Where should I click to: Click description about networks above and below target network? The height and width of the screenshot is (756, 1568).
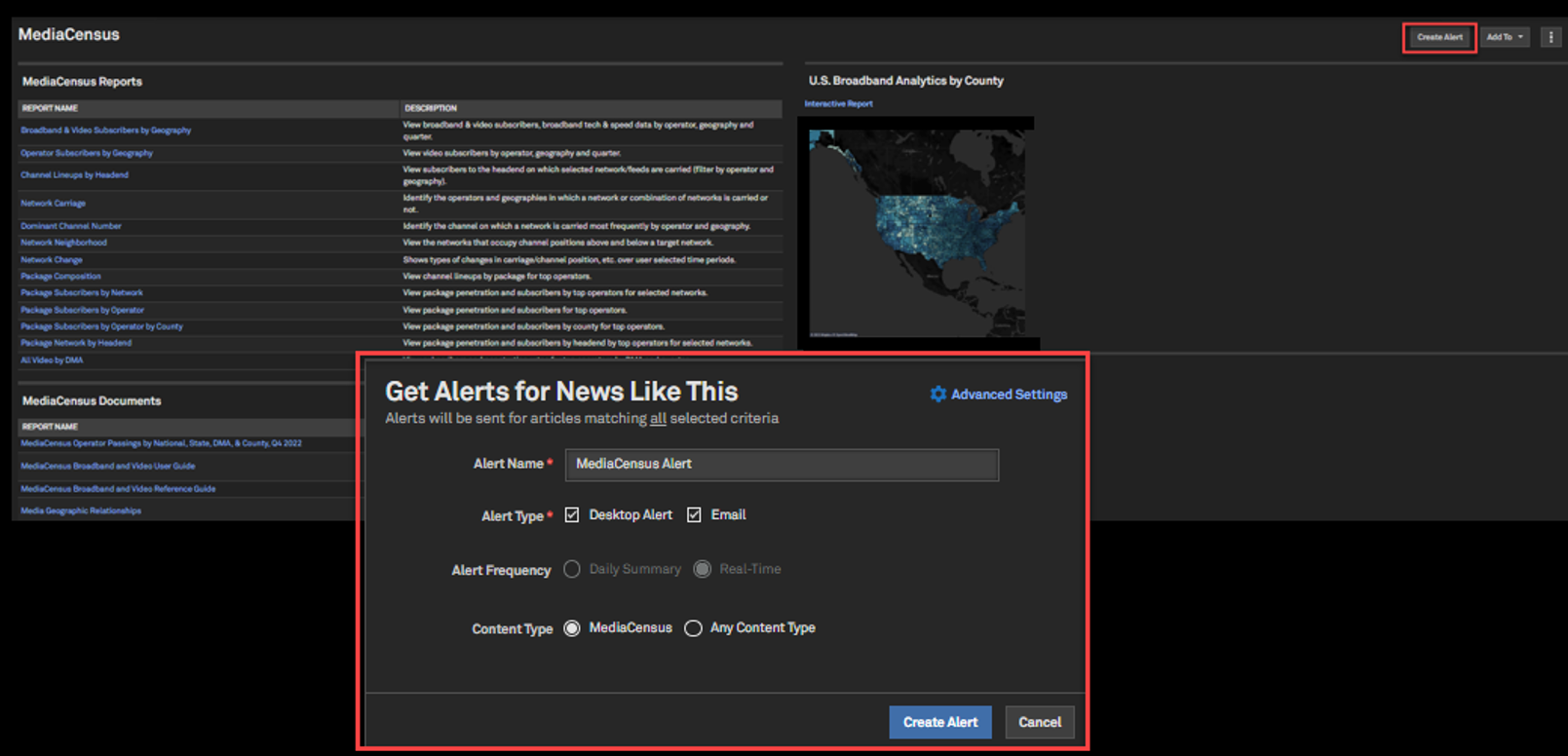pyautogui.click(x=558, y=243)
